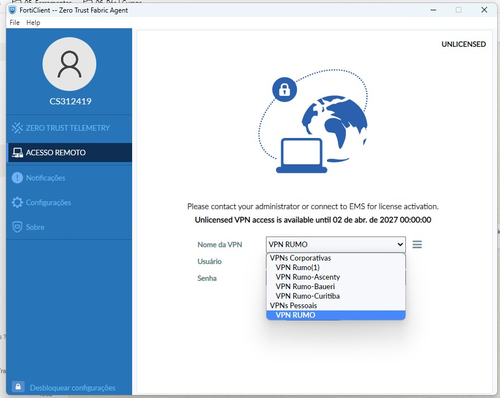Viewport: 500px width, 398px height.
Task: Click the padlock unlock settings icon
Action: coord(18,387)
